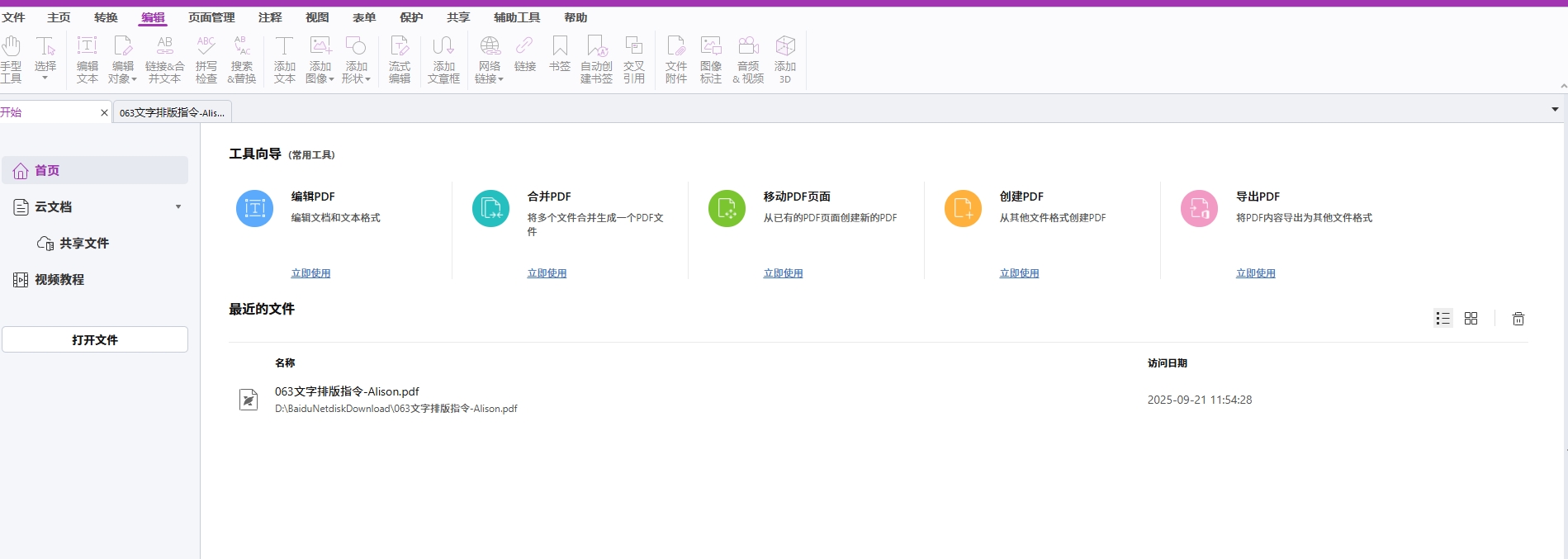1568x559 pixels.
Task: Click the orange 创建PDF wizard icon
Action: tap(963, 208)
